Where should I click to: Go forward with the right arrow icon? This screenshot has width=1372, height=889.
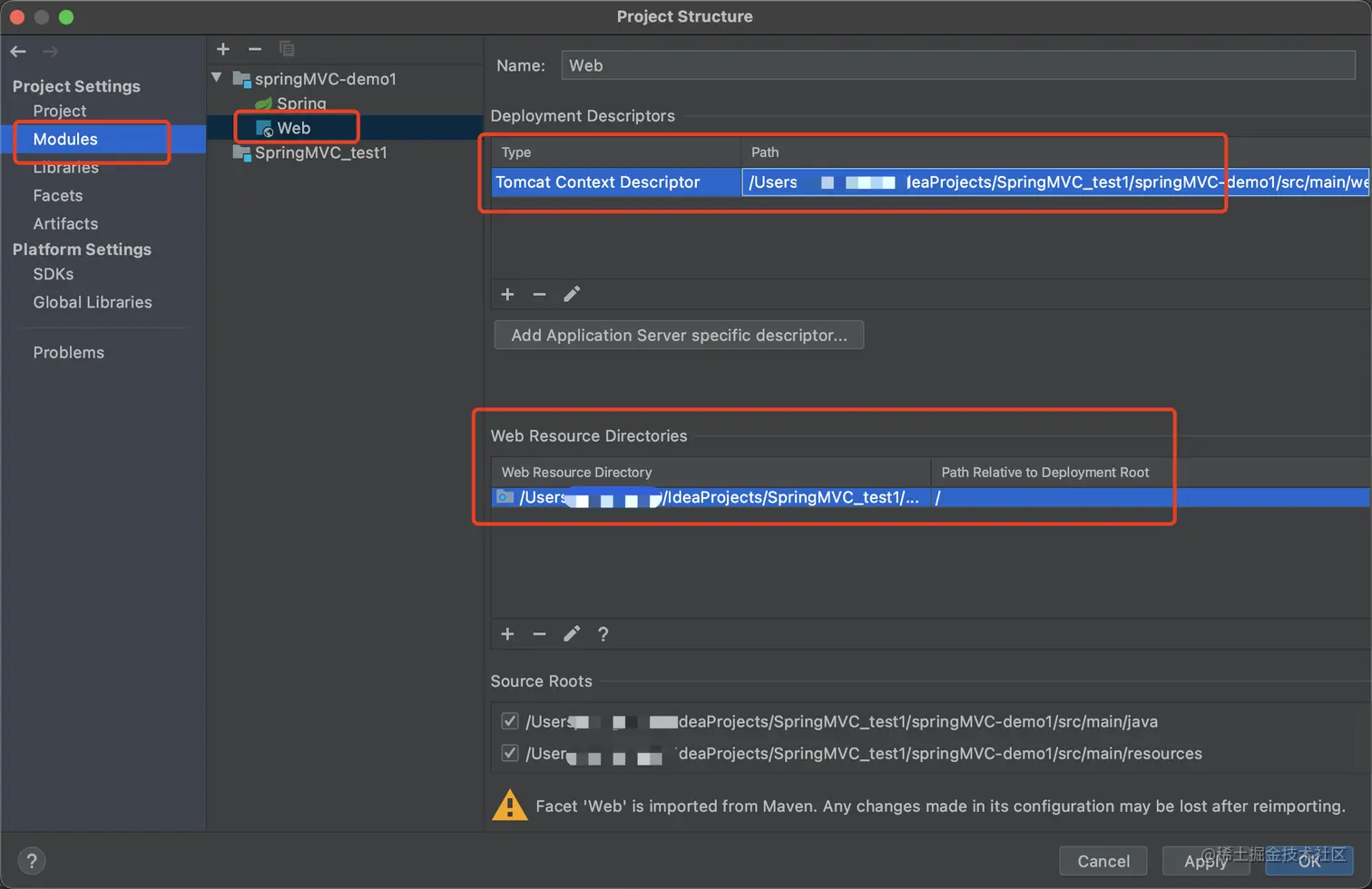pos(50,51)
